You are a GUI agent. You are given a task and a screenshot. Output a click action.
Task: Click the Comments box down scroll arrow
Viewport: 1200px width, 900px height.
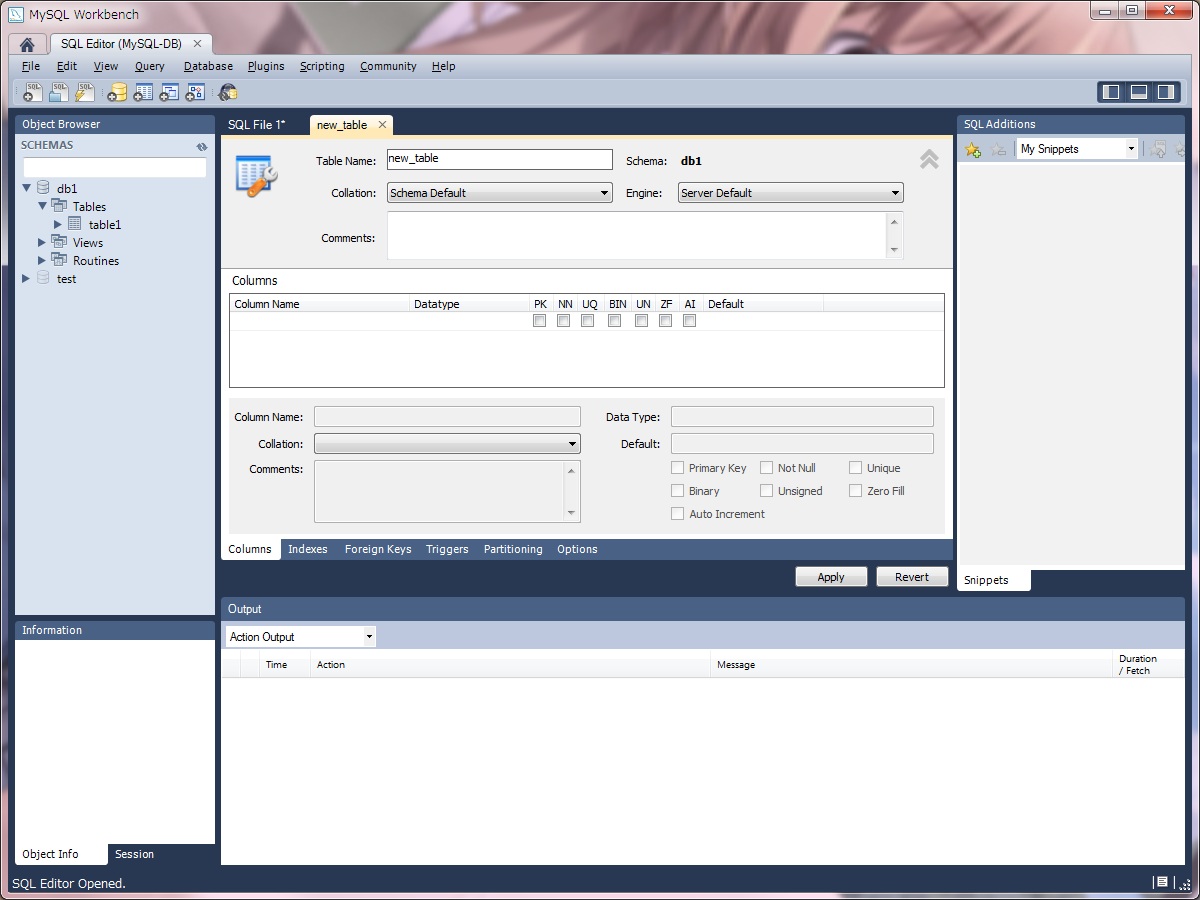[894, 250]
